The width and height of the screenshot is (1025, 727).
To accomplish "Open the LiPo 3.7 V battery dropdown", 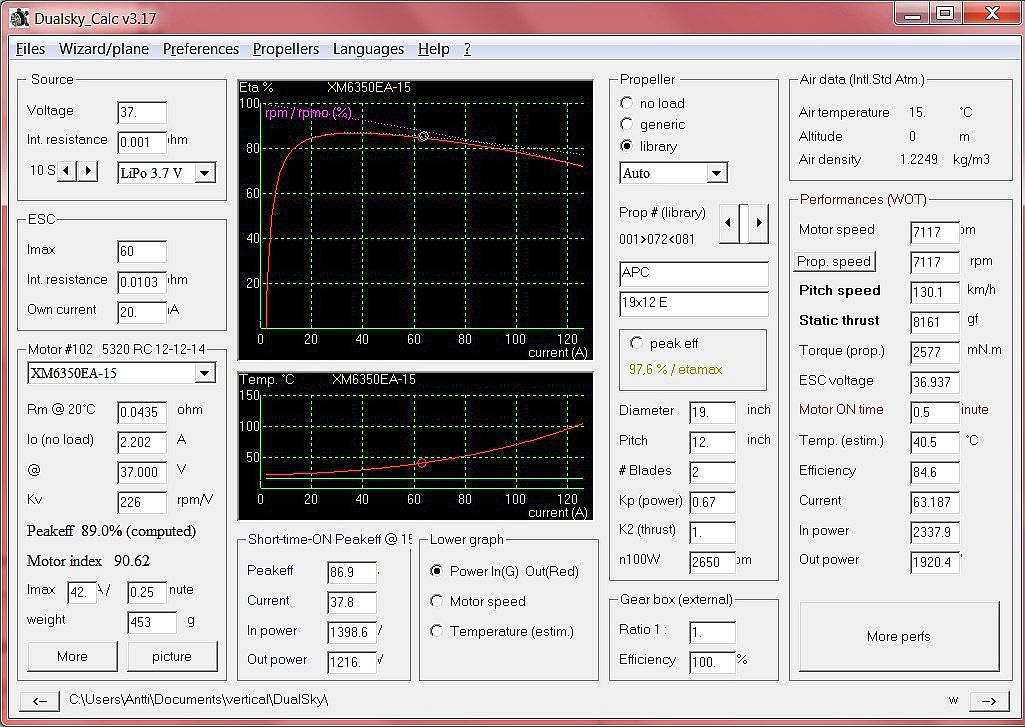I will (204, 173).
